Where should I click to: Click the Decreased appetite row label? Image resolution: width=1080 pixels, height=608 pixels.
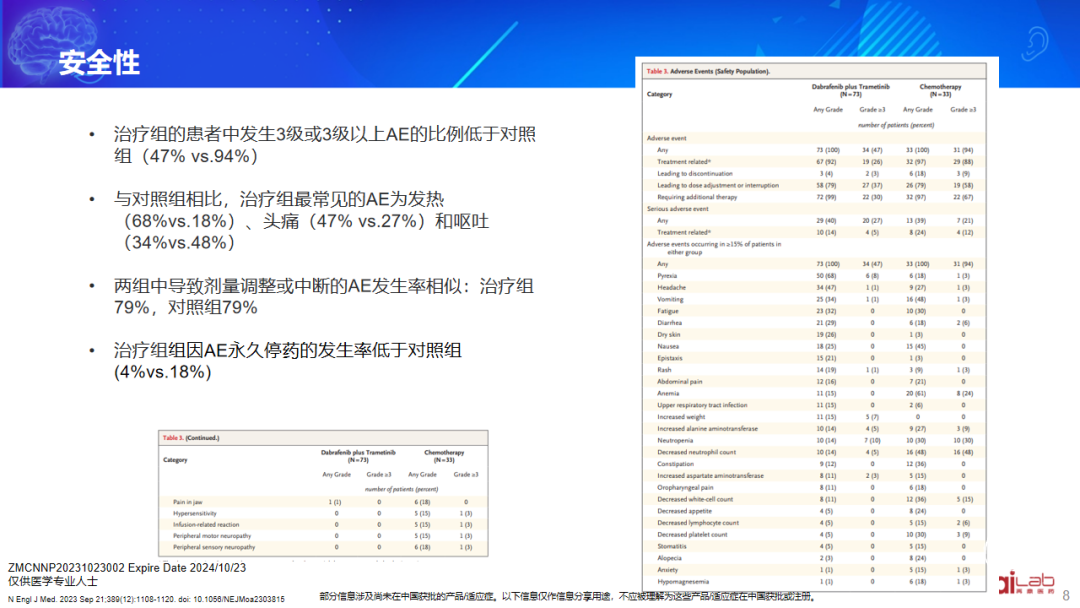(x=684, y=511)
